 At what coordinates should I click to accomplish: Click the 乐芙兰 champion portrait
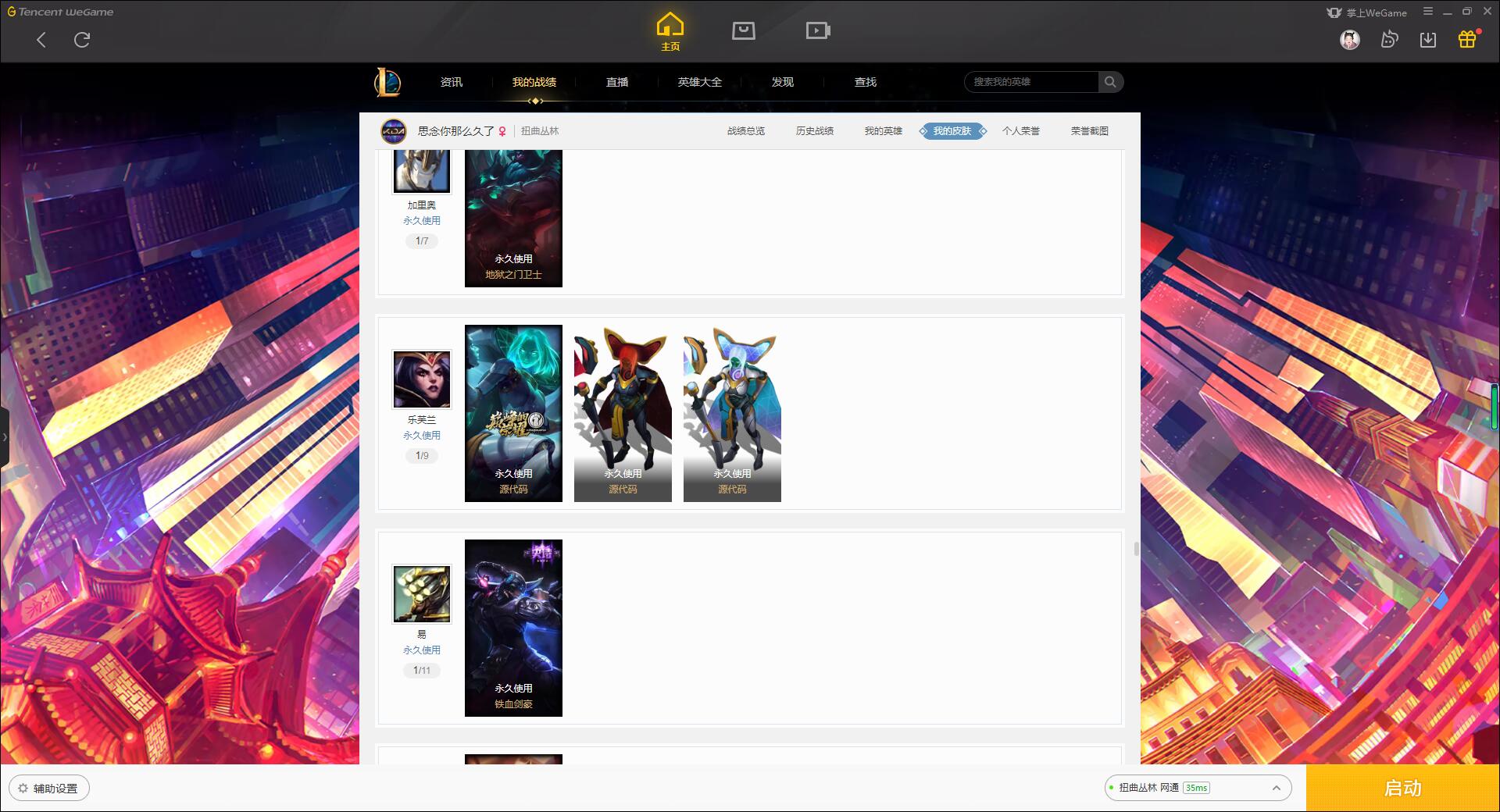[x=422, y=379]
